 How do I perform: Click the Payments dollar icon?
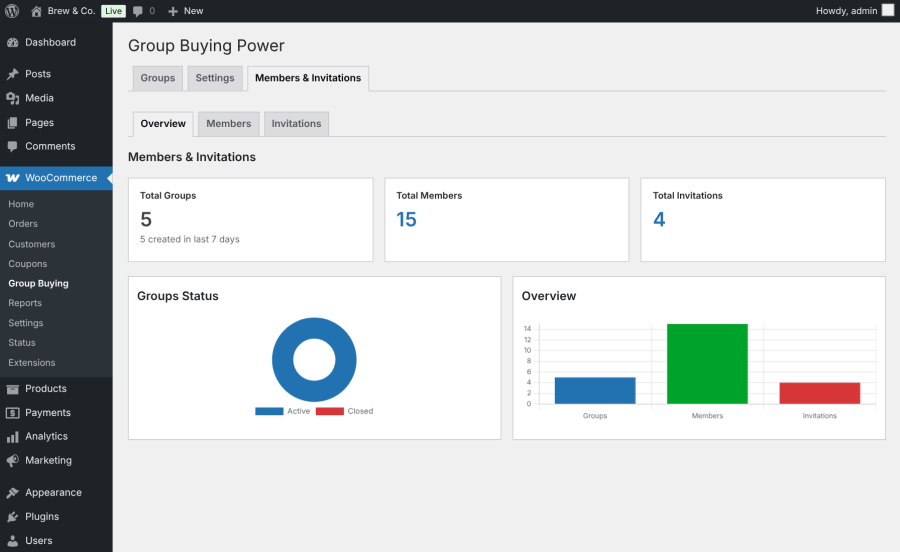(13, 413)
